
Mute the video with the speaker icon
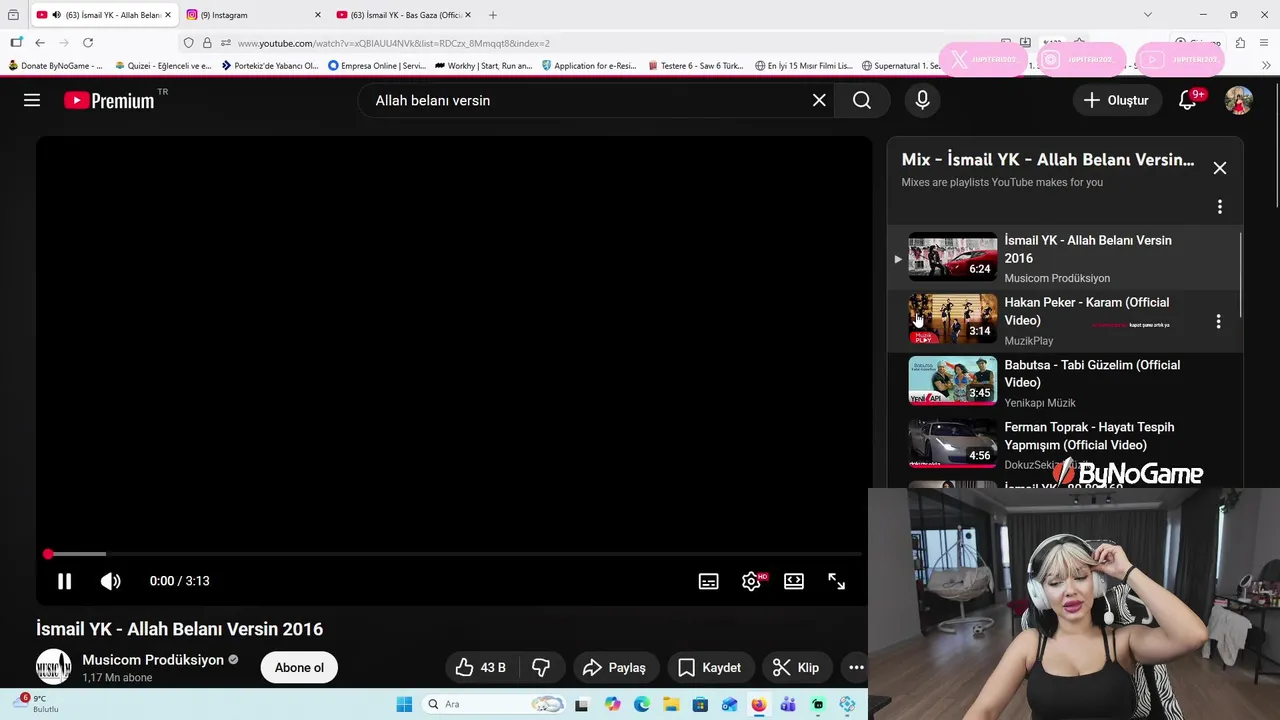point(110,581)
